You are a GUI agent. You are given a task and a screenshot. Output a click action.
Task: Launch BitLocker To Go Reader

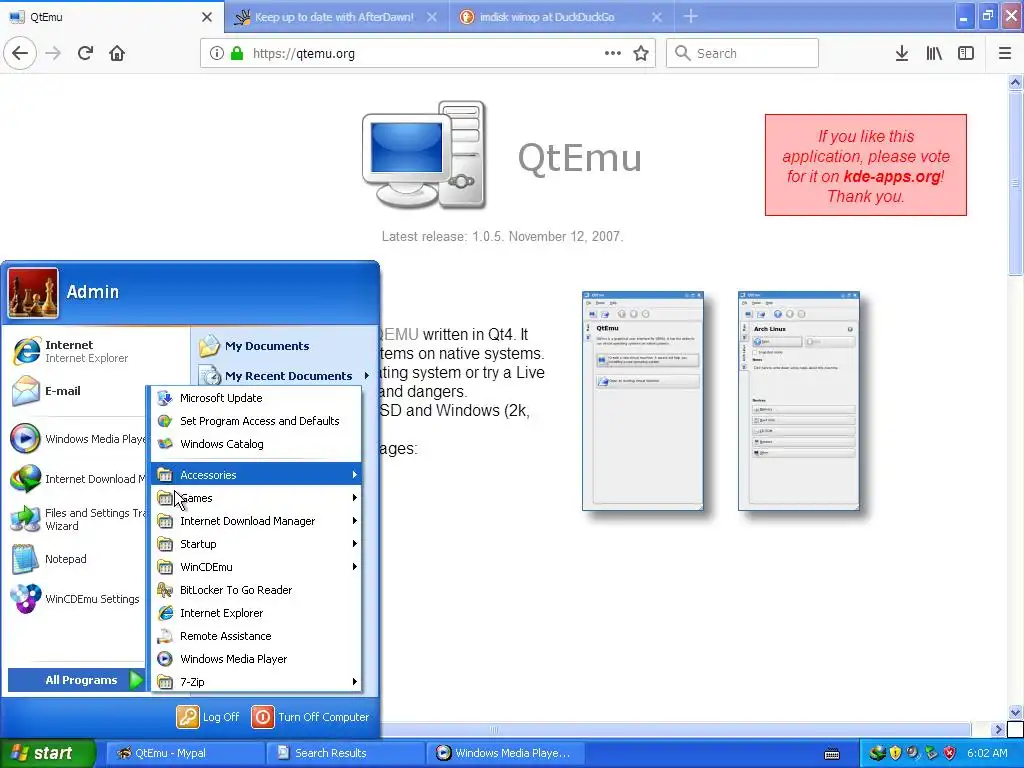click(x=256, y=590)
